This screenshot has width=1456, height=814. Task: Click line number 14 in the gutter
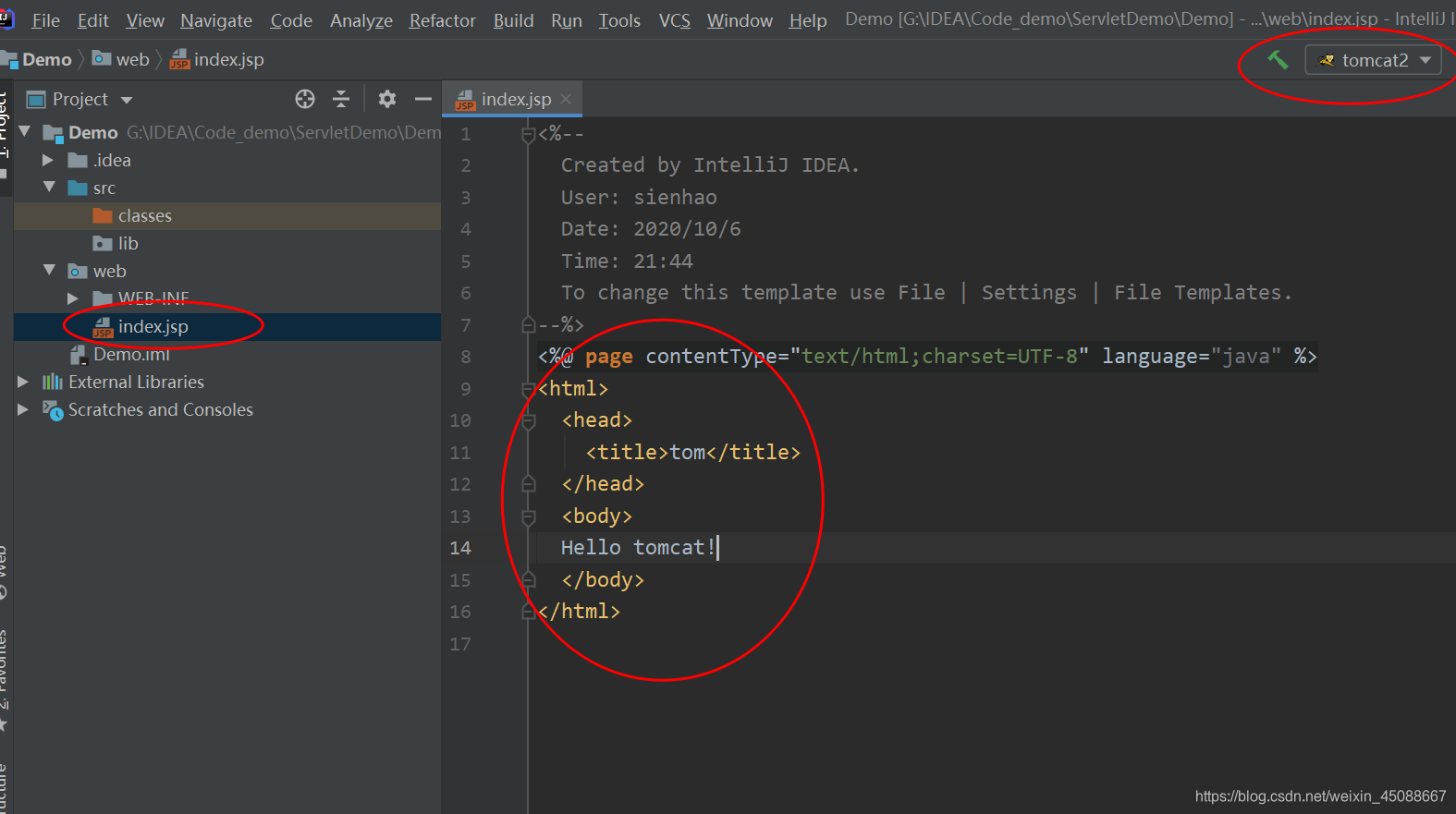tap(460, 548)
